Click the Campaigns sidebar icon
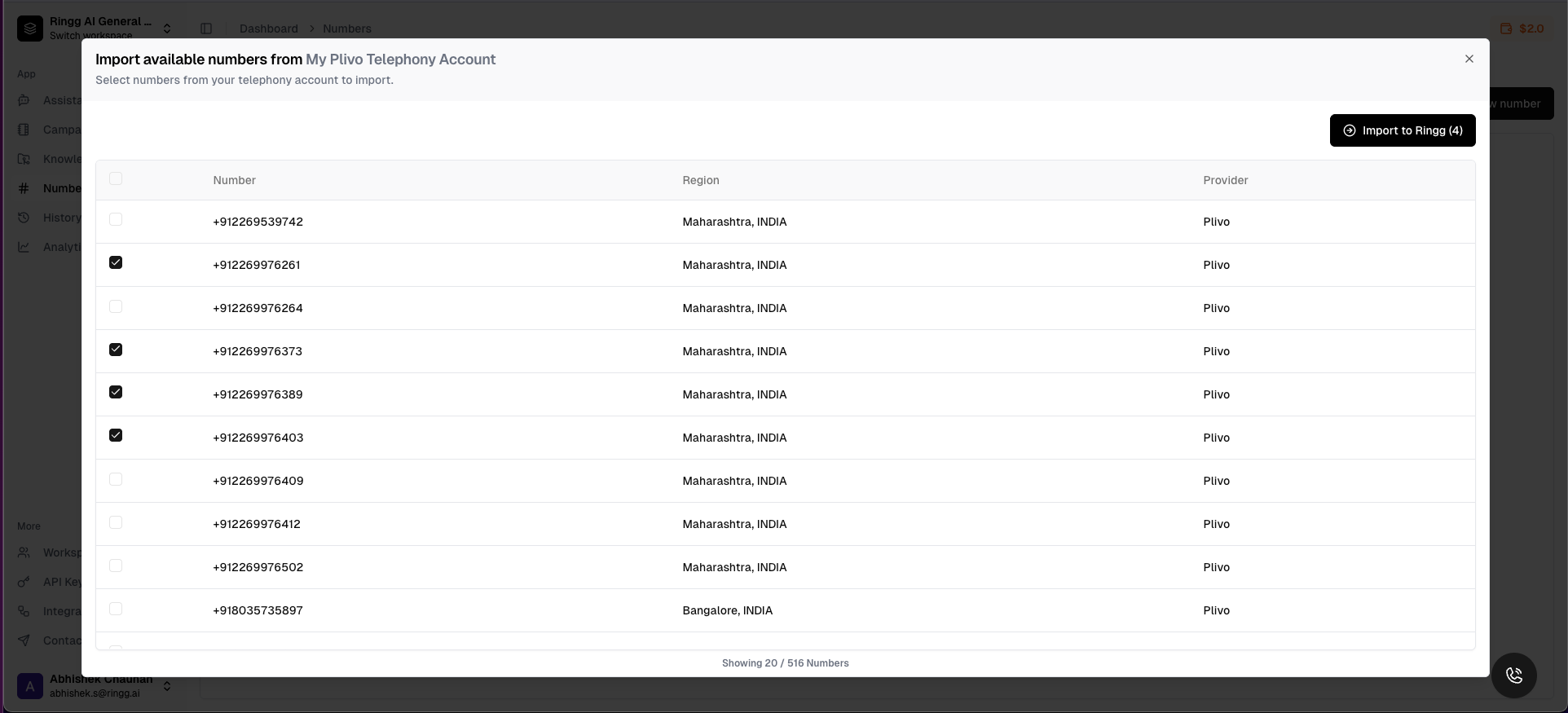 point(24,130)
